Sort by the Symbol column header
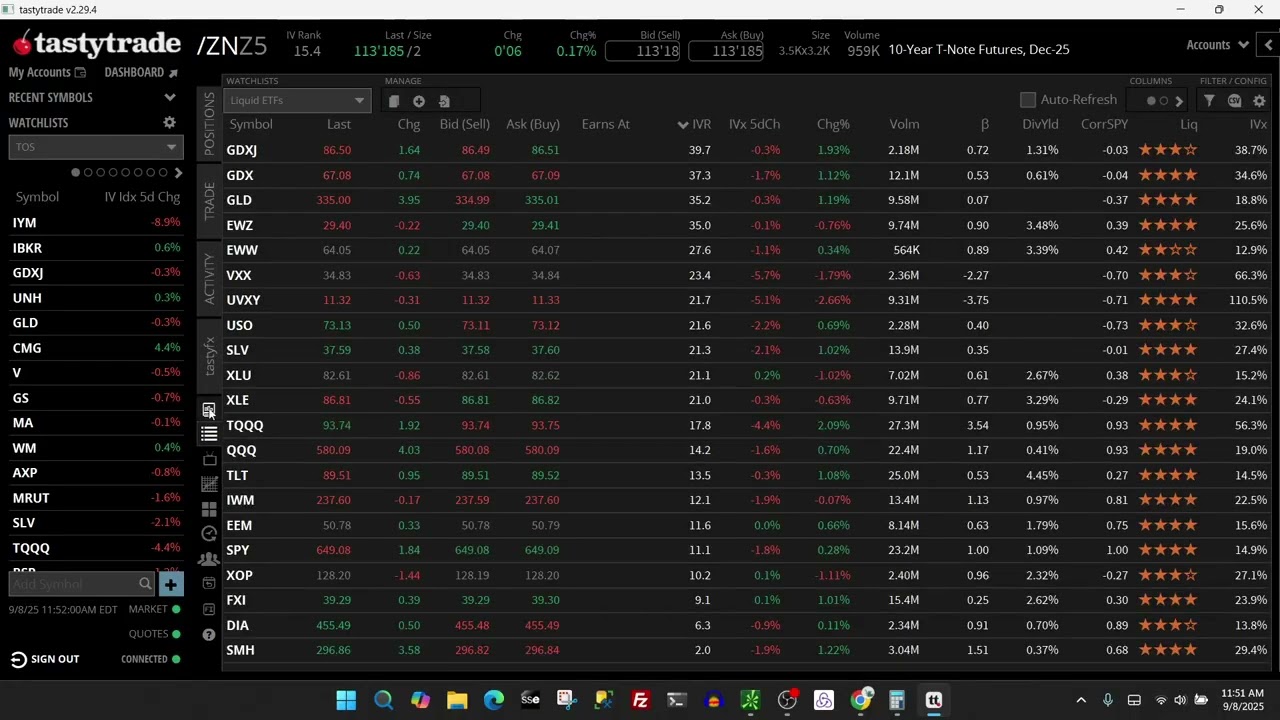Screen dimensions: 1280x720 [x=251, y=125]
